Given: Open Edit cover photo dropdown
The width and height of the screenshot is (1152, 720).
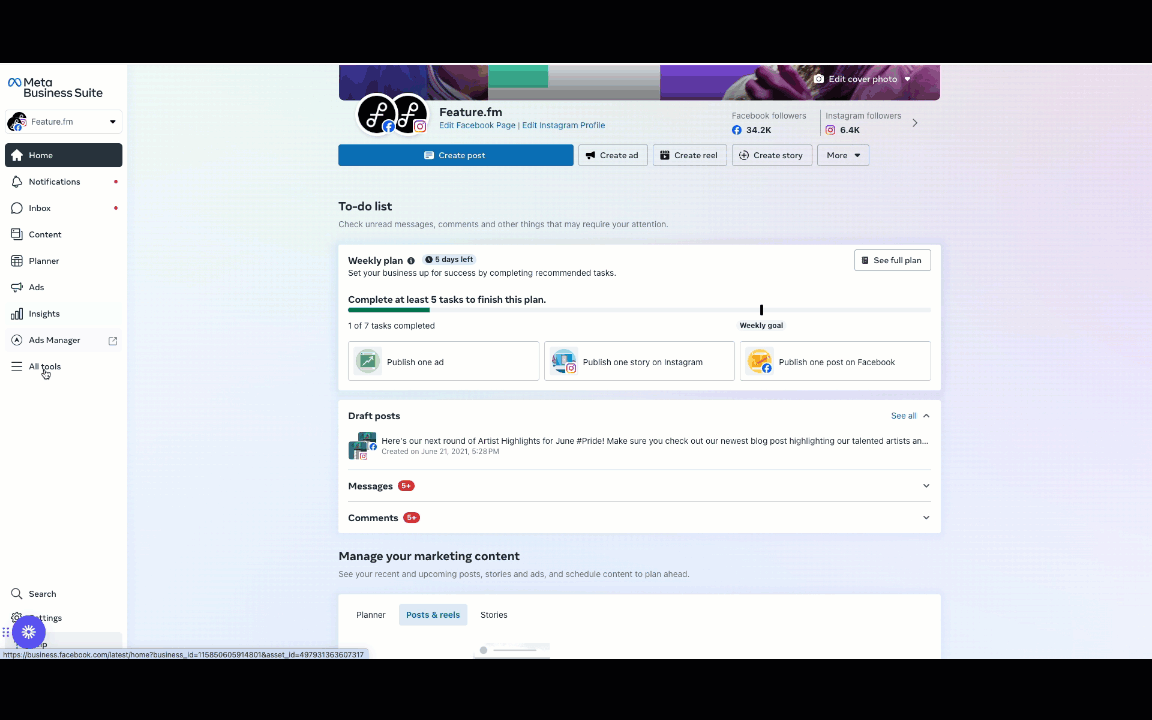Looking at the screenshot, I should pyautogui.click(x=863, y=79).
